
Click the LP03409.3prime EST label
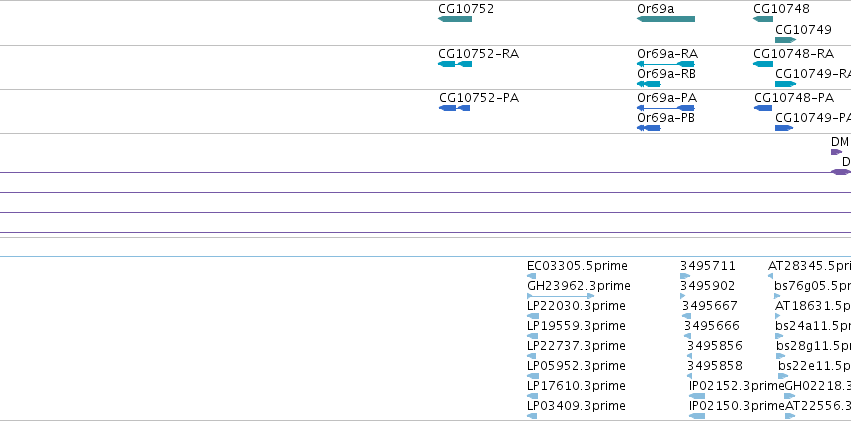point(576,406)
